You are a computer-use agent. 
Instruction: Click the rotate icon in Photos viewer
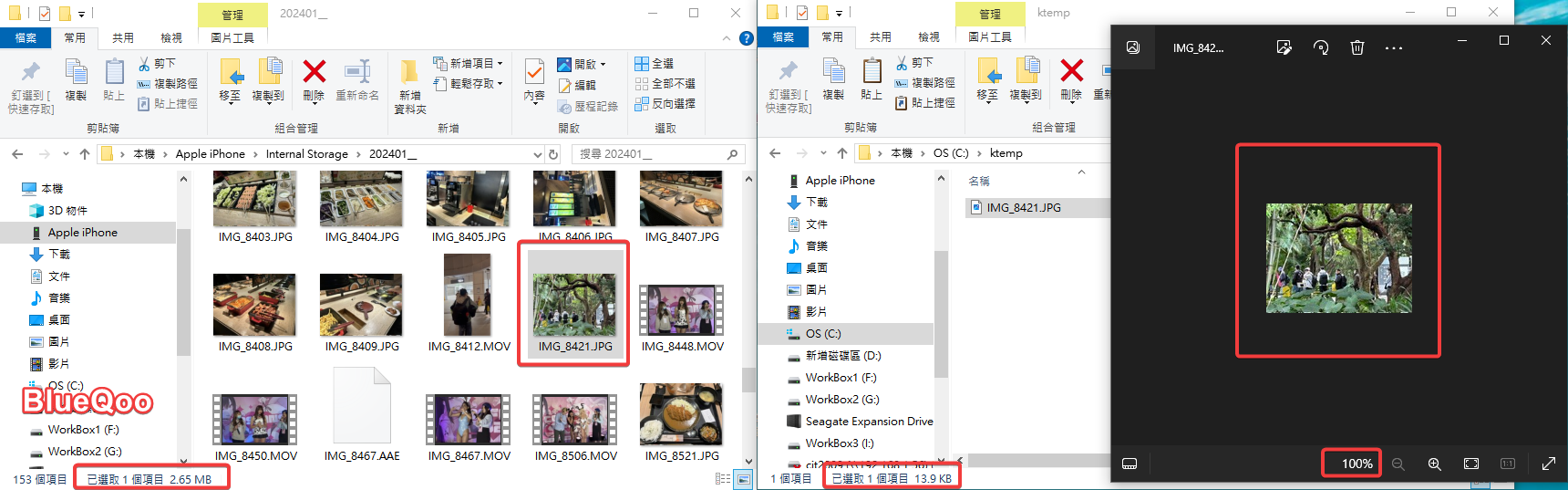(1321, 47)
